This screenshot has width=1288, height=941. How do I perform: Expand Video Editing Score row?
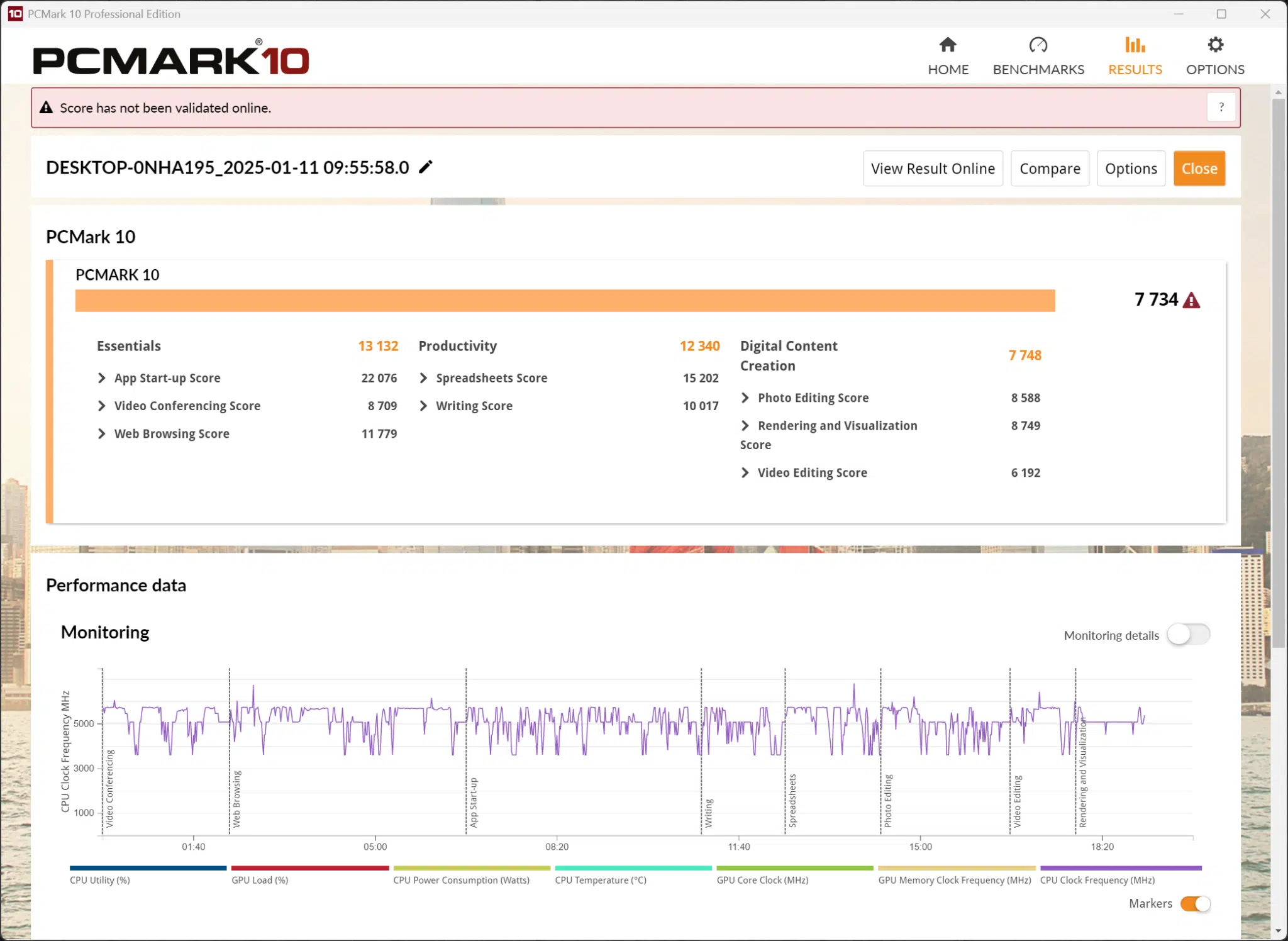745,472
